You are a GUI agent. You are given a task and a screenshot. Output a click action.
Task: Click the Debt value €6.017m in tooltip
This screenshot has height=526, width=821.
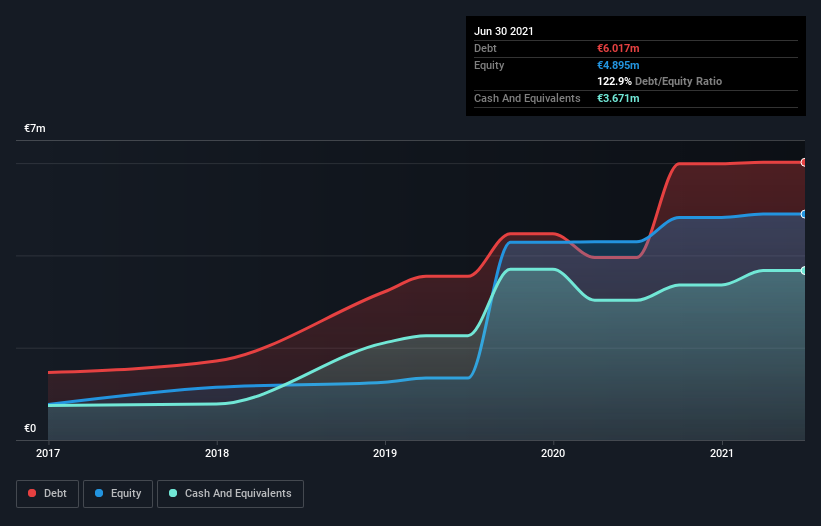(618, 48)
